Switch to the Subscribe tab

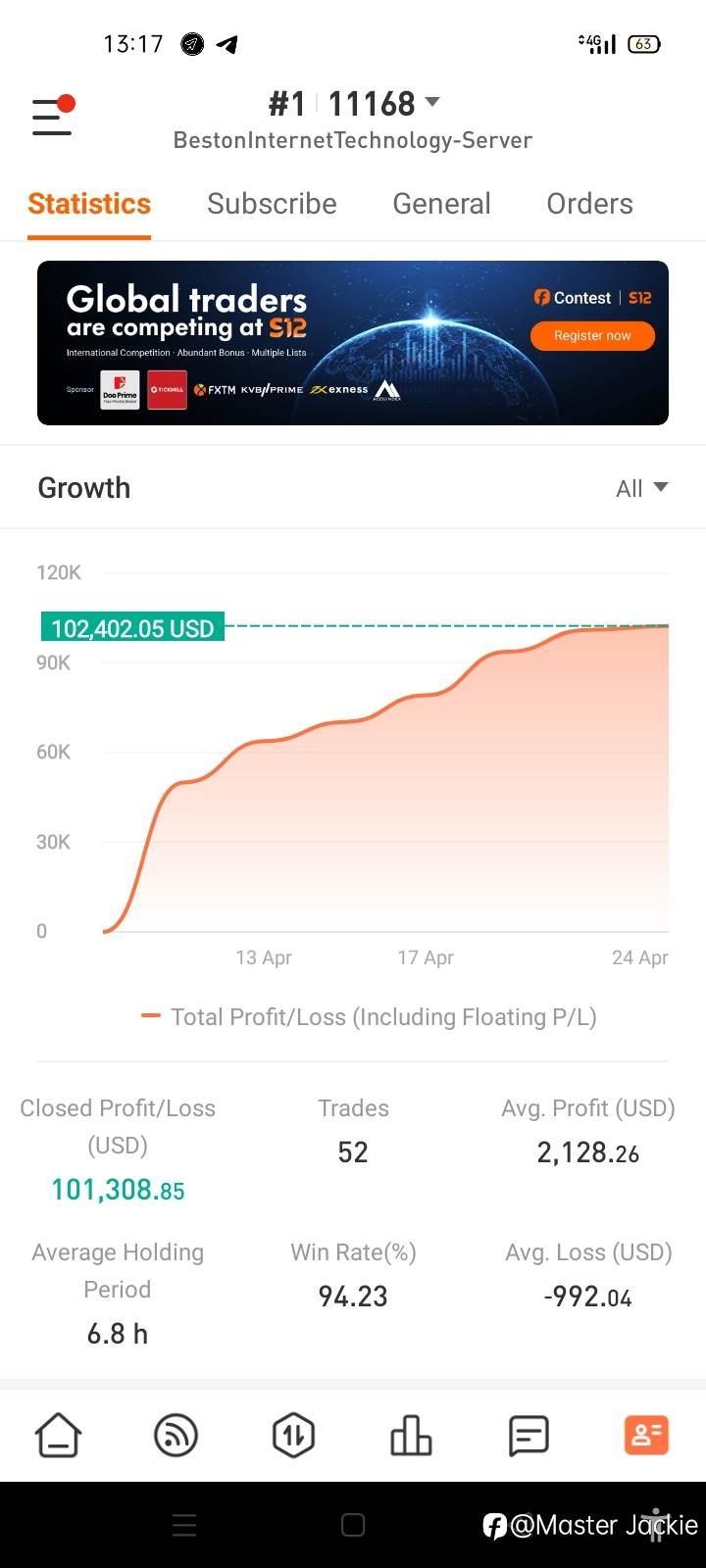[x=272, y=204]
